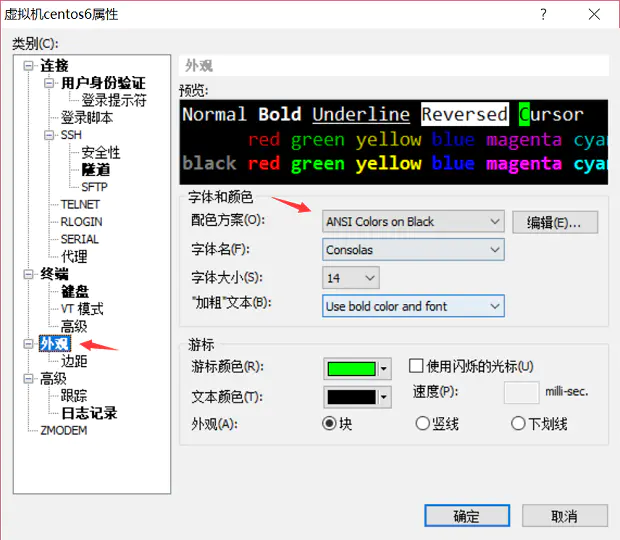Collapse the 终端 tree node
This screenshot has height=540, width=620.
(x=28, y=274)
